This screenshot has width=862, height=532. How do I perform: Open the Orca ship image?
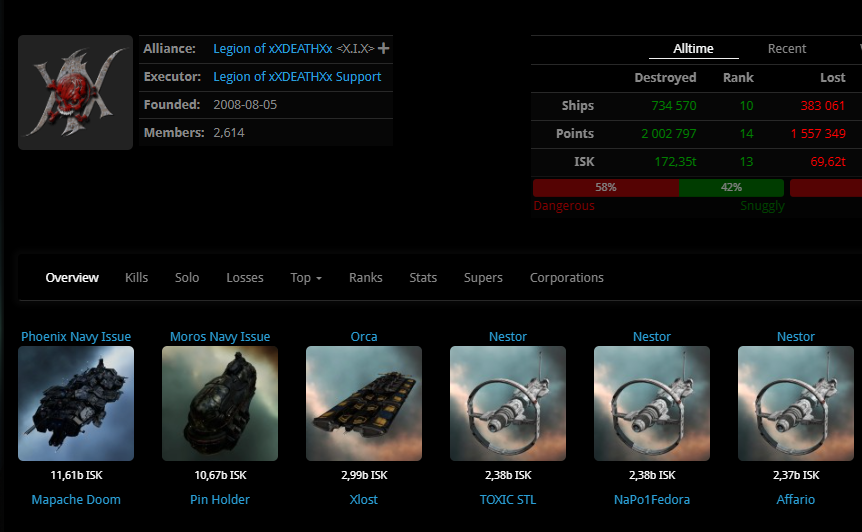(364, 403)
